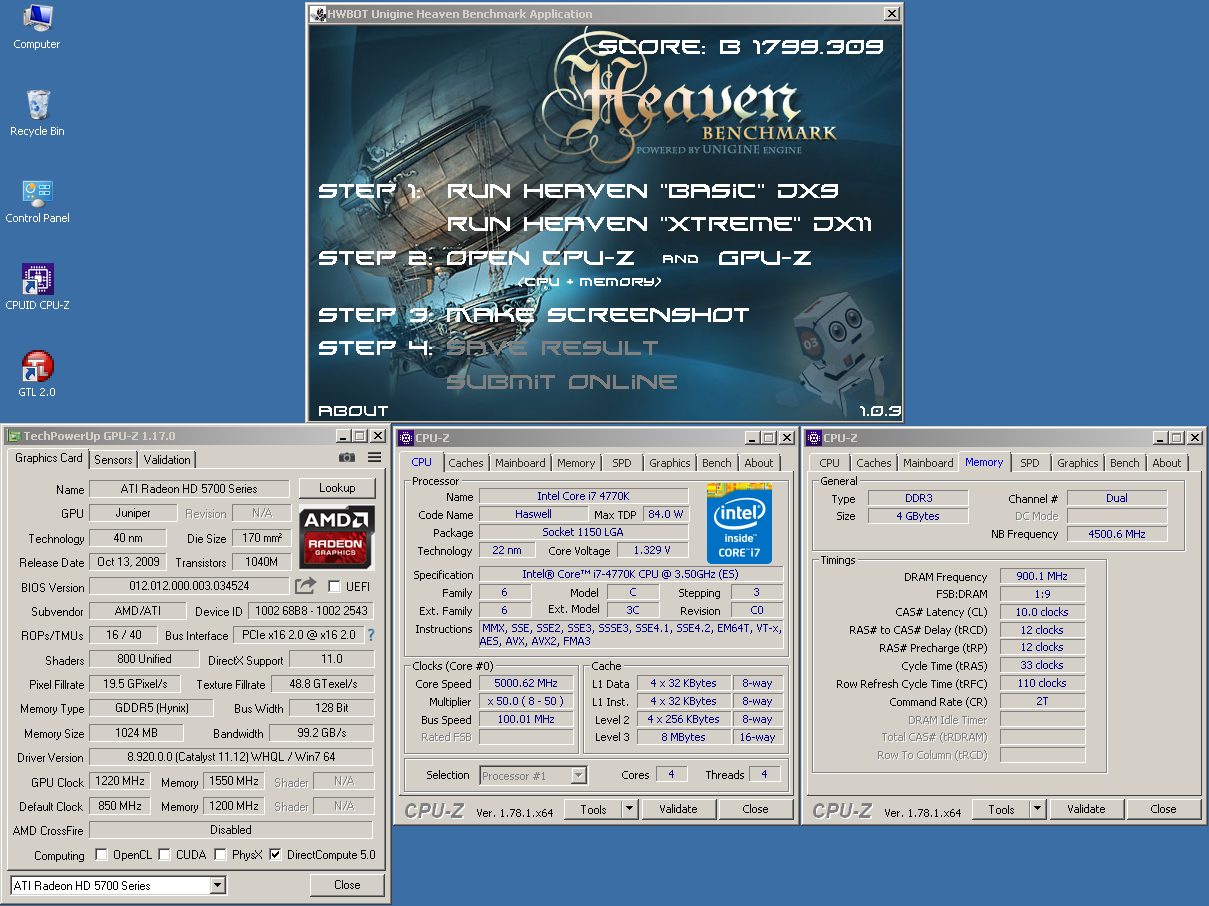Click the Bus Interface question mark icon
This screenshot has height=906, width=1209.
371,635
